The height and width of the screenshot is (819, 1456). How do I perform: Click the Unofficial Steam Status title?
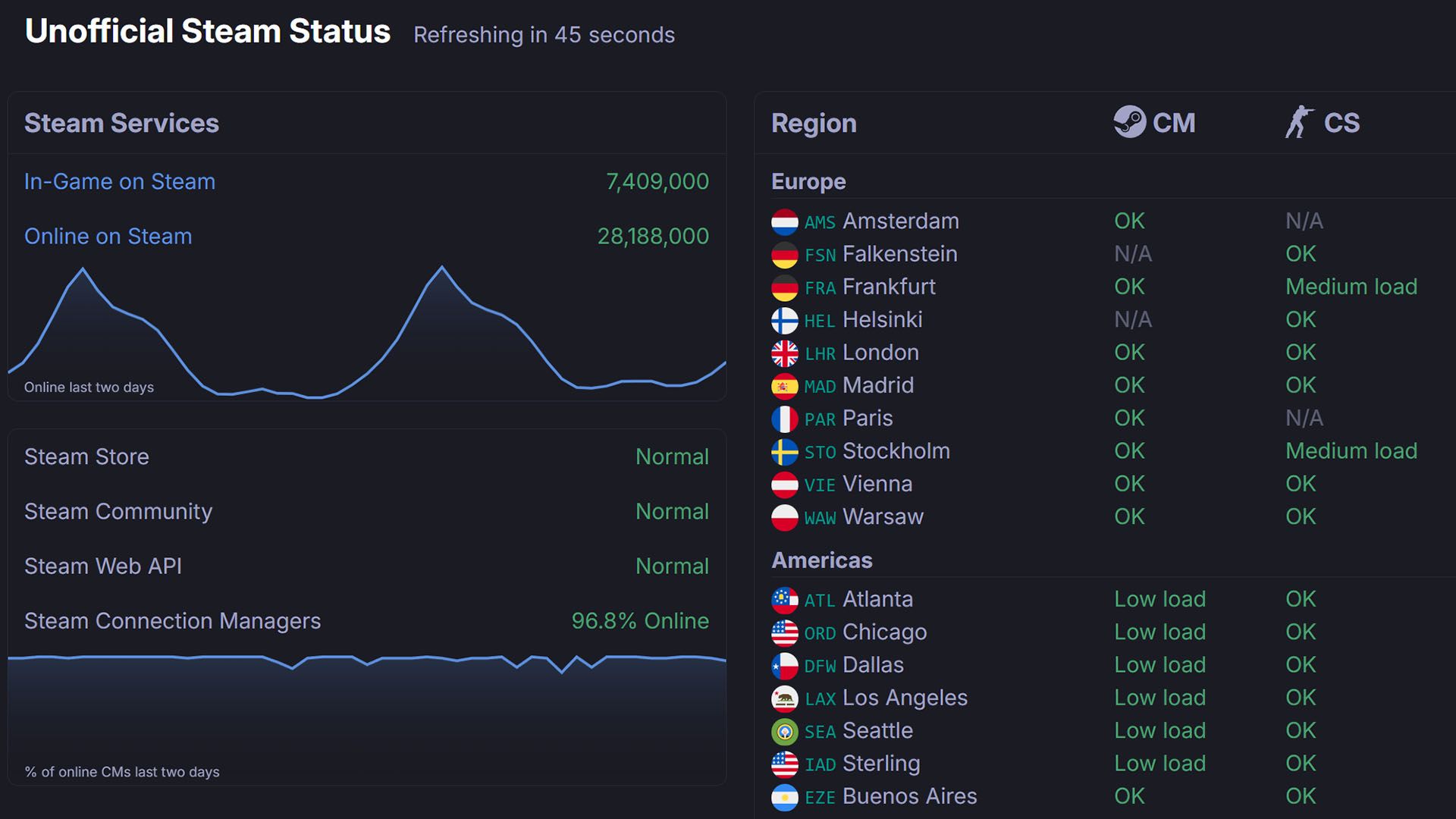tap(208, 32)
